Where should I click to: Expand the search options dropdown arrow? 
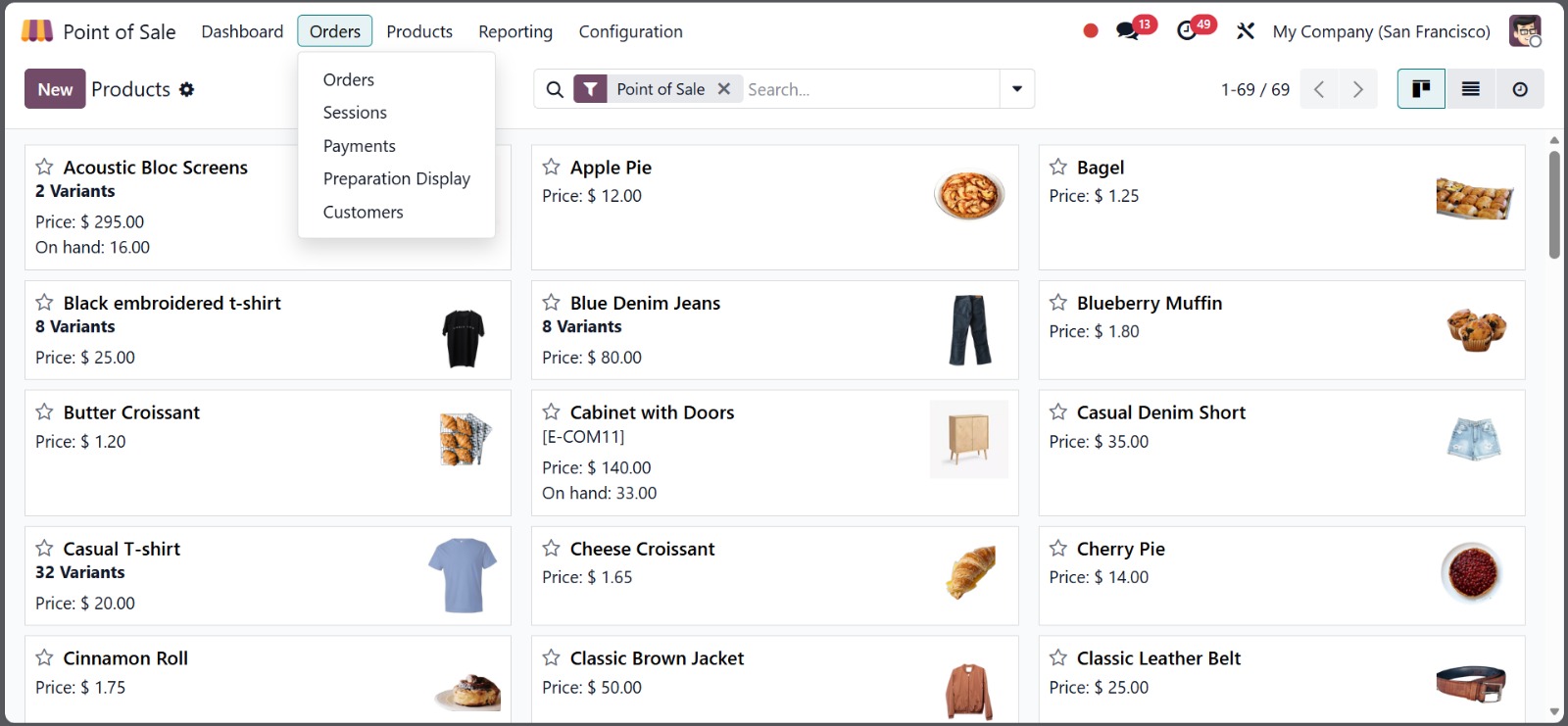(1017, 89)
